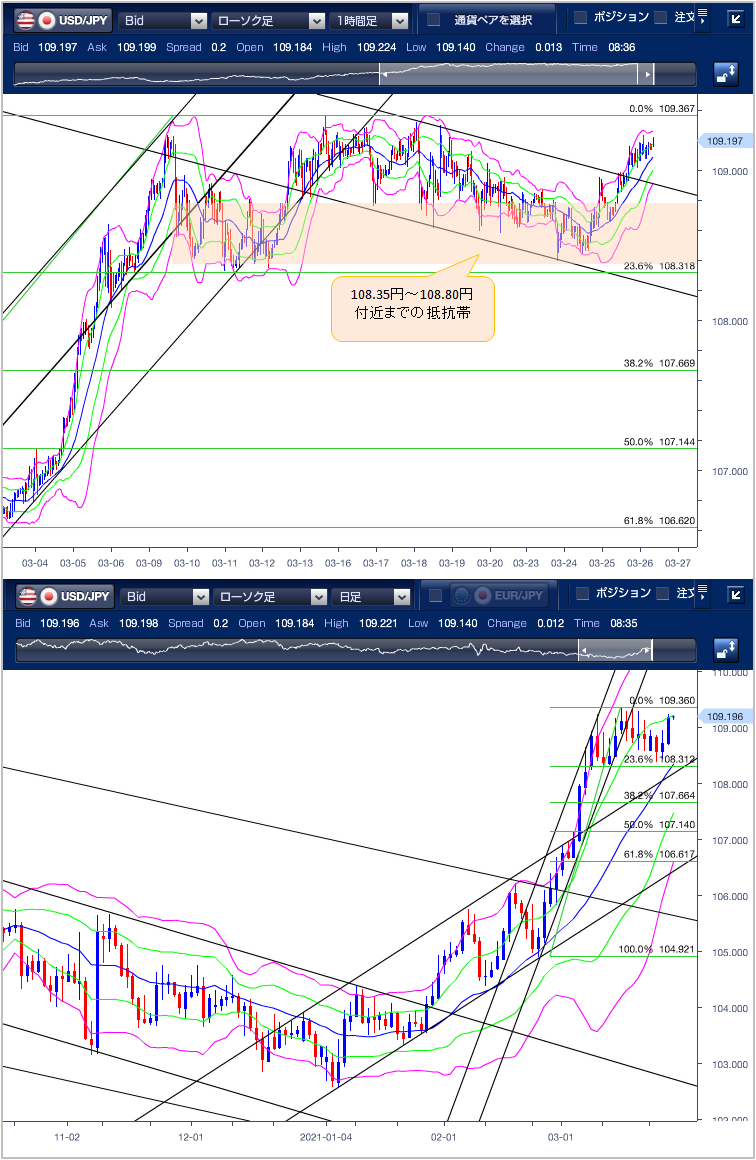Screen dimensions: 756x1160
Task: Click the lock-scale icon on the bottom chart
Action: point(725,652)
